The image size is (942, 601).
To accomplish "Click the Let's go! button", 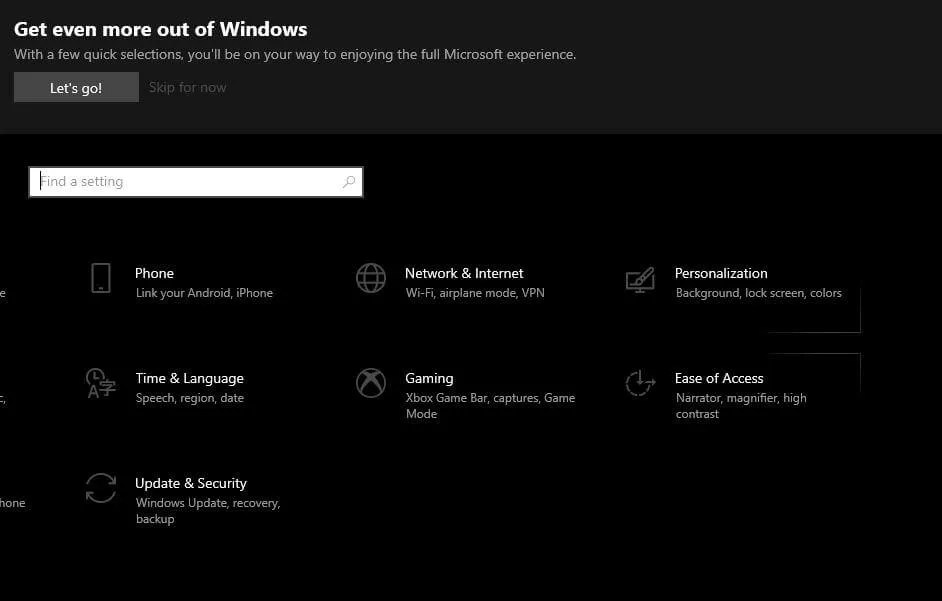I will (x=75, y=87).
